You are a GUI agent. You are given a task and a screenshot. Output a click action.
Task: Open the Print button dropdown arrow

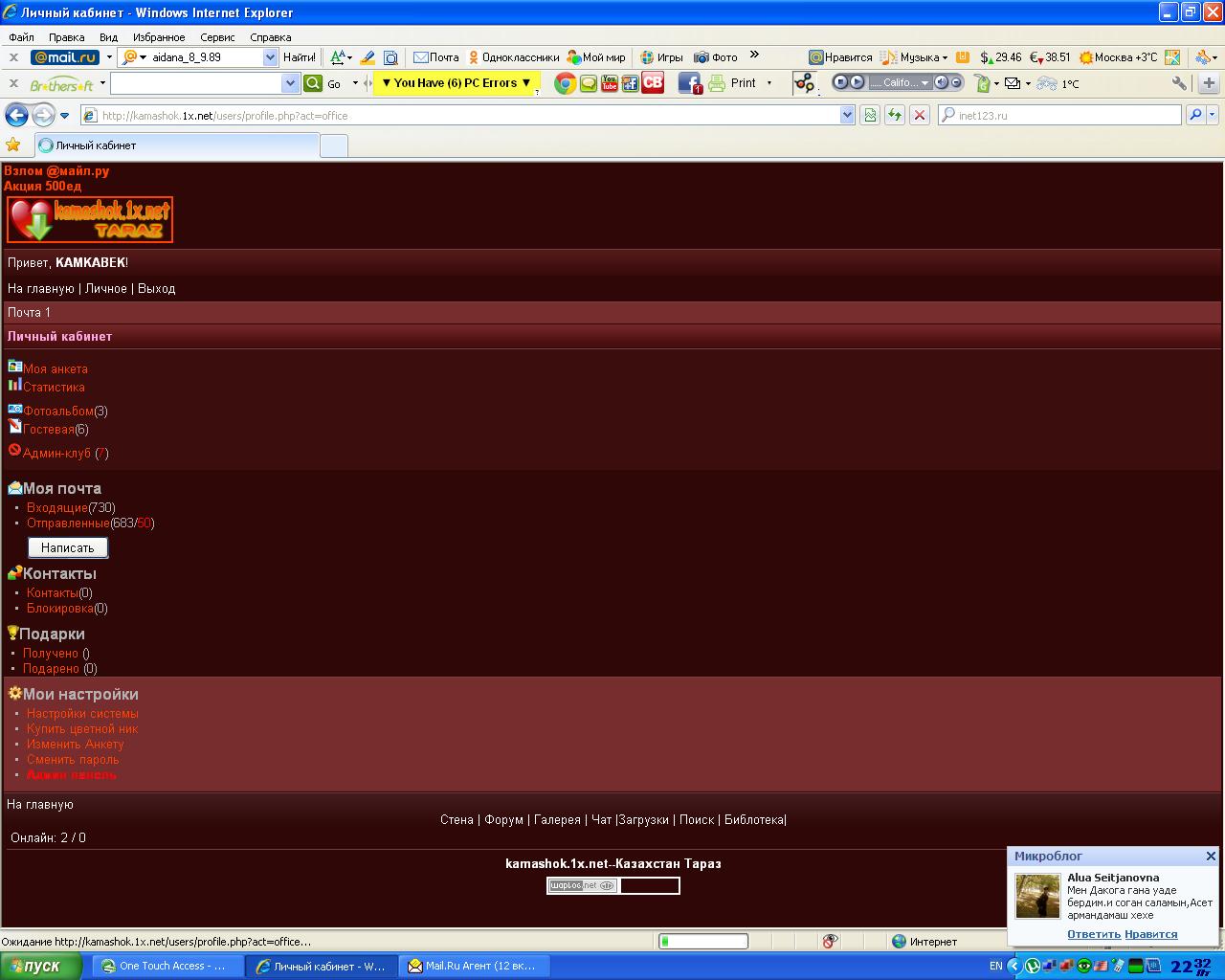(x=769, y=83)
